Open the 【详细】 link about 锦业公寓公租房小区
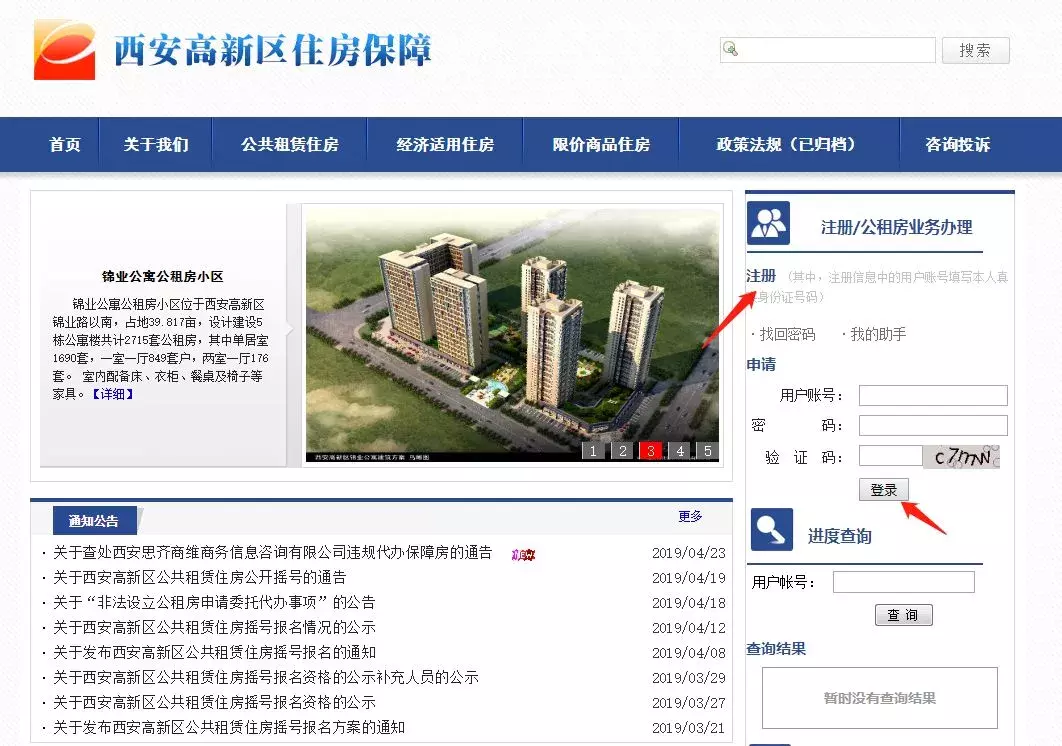 point(113,392)
